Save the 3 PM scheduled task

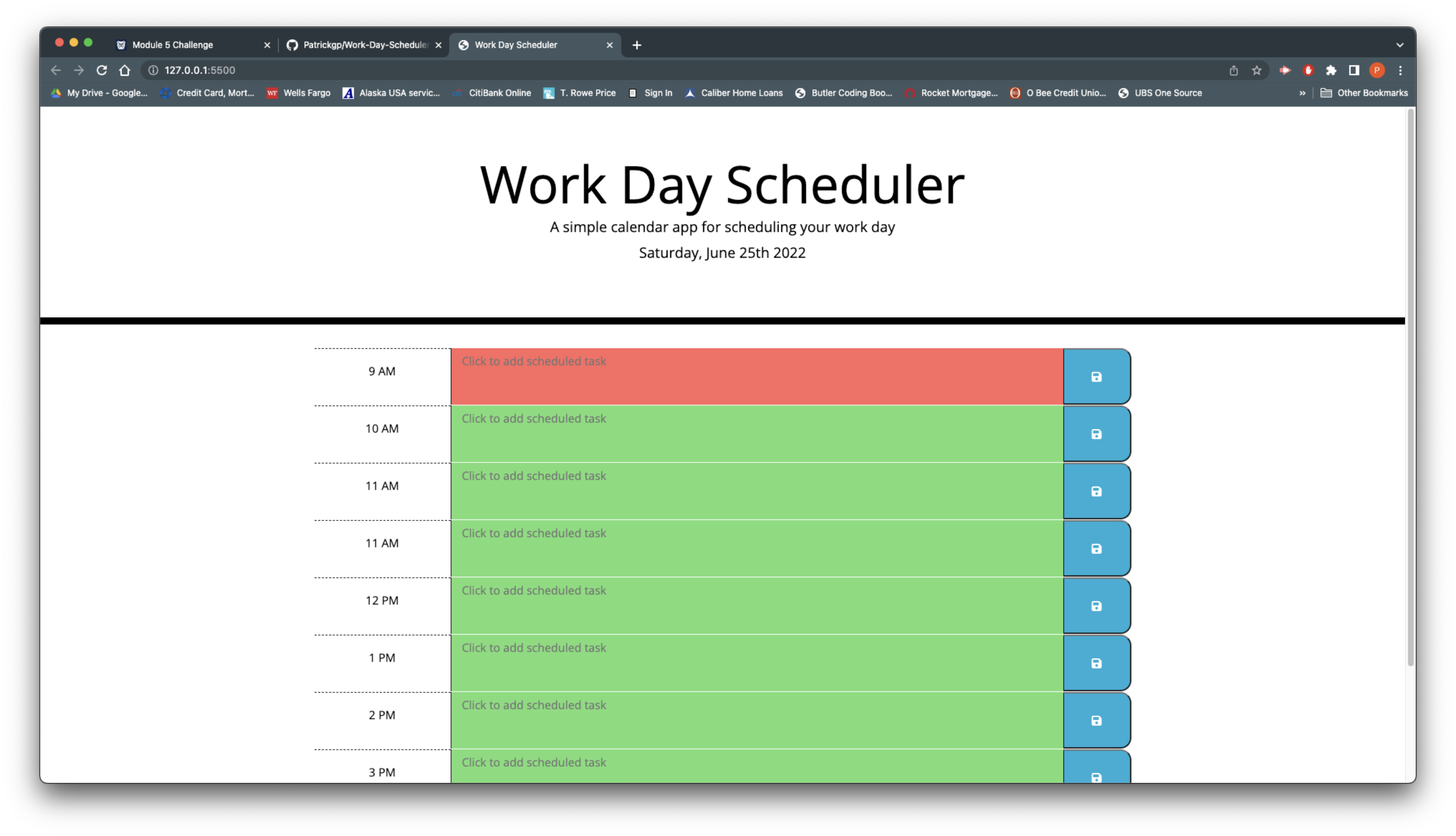(1096, 776)
